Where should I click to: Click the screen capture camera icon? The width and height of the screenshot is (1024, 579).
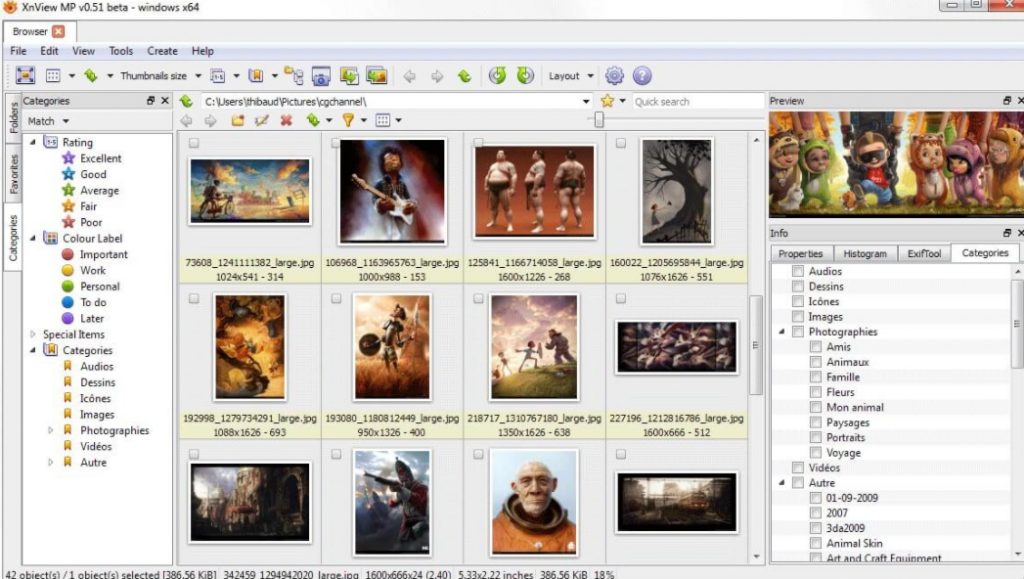[x=321, y=76]
